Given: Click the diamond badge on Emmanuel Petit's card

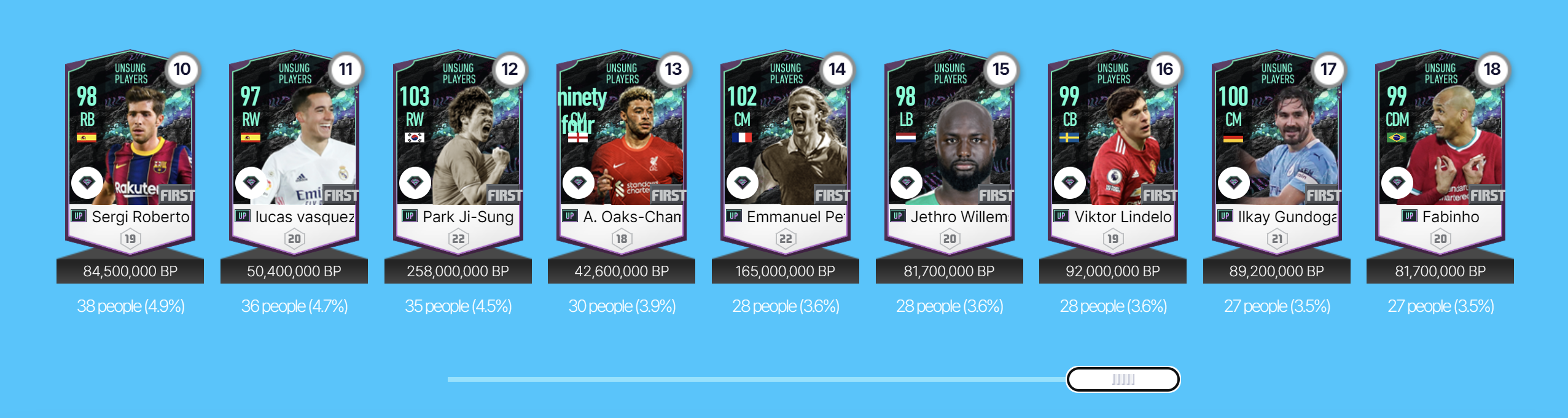Looking at the screenshot, I should pos(743,182).
